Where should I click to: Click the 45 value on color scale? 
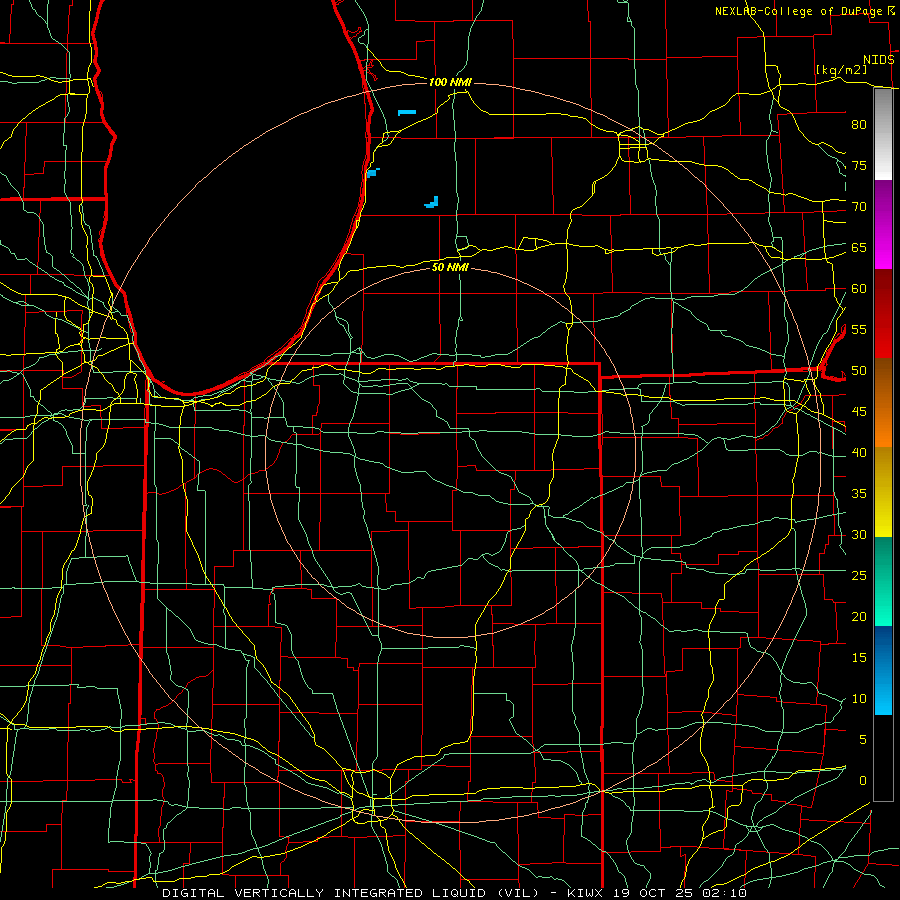click(x=859, y=412)
